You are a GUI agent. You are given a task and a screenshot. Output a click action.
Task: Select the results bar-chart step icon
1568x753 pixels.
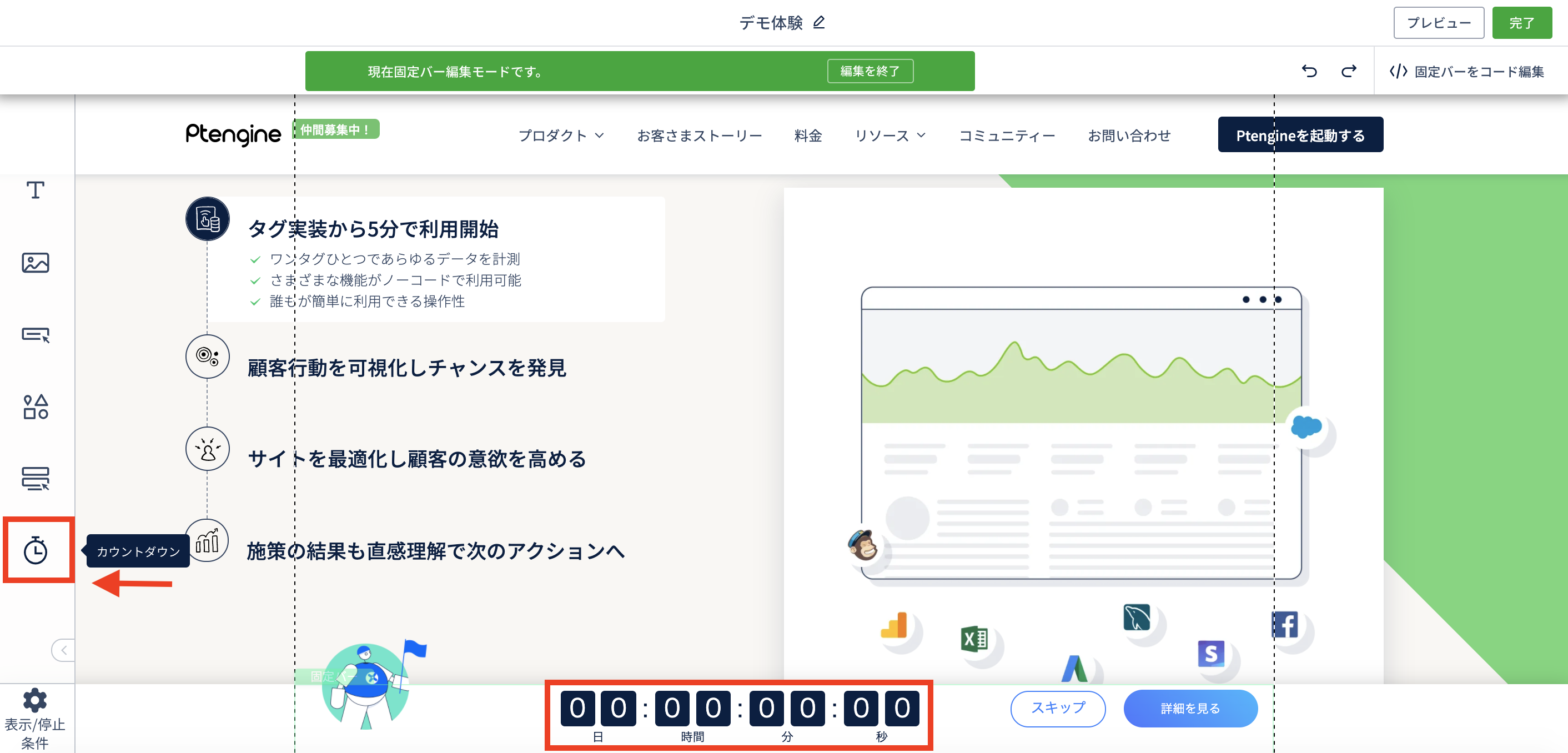(208, 540)
